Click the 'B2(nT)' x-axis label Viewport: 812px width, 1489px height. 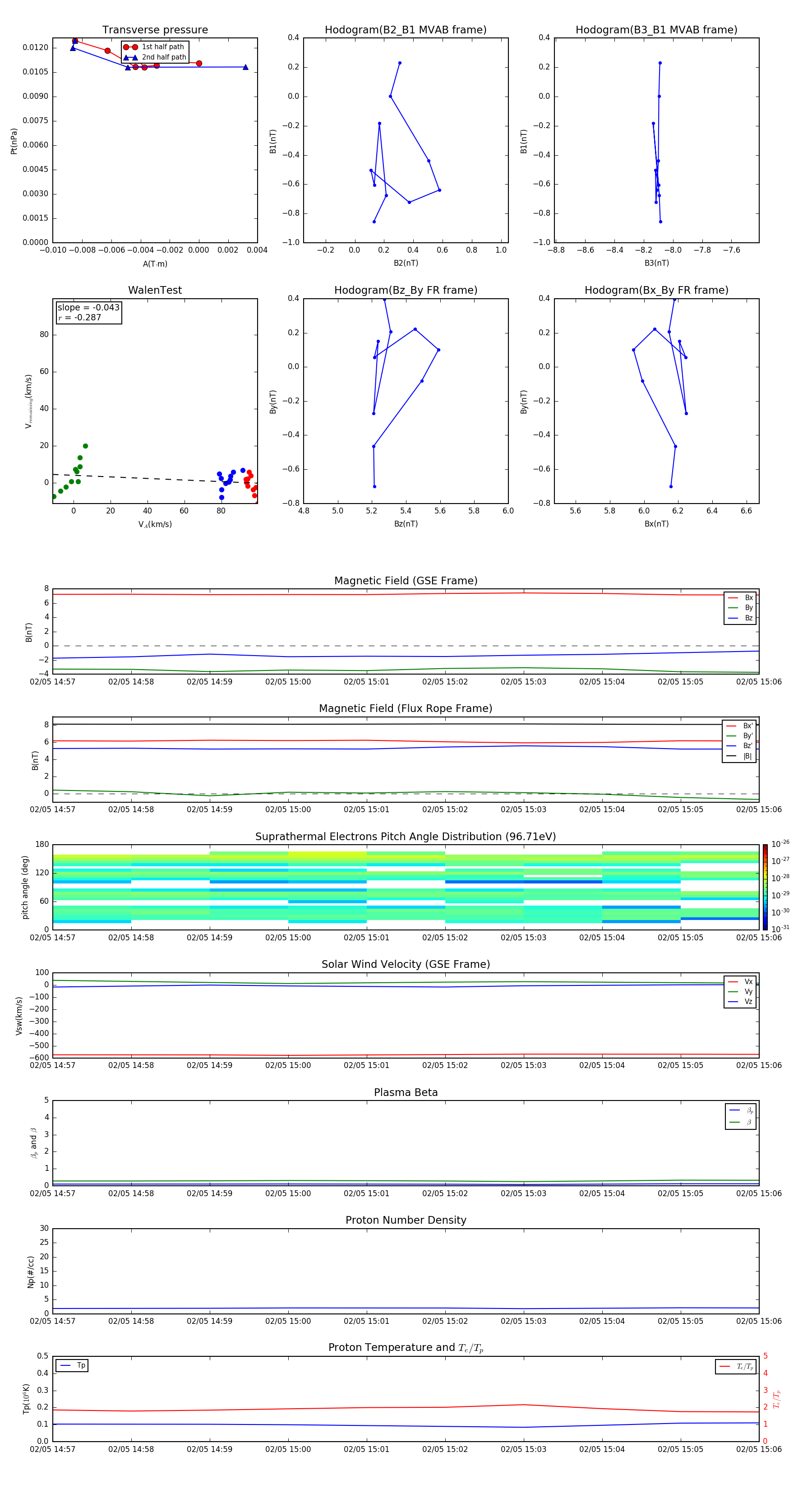[406, 263]
